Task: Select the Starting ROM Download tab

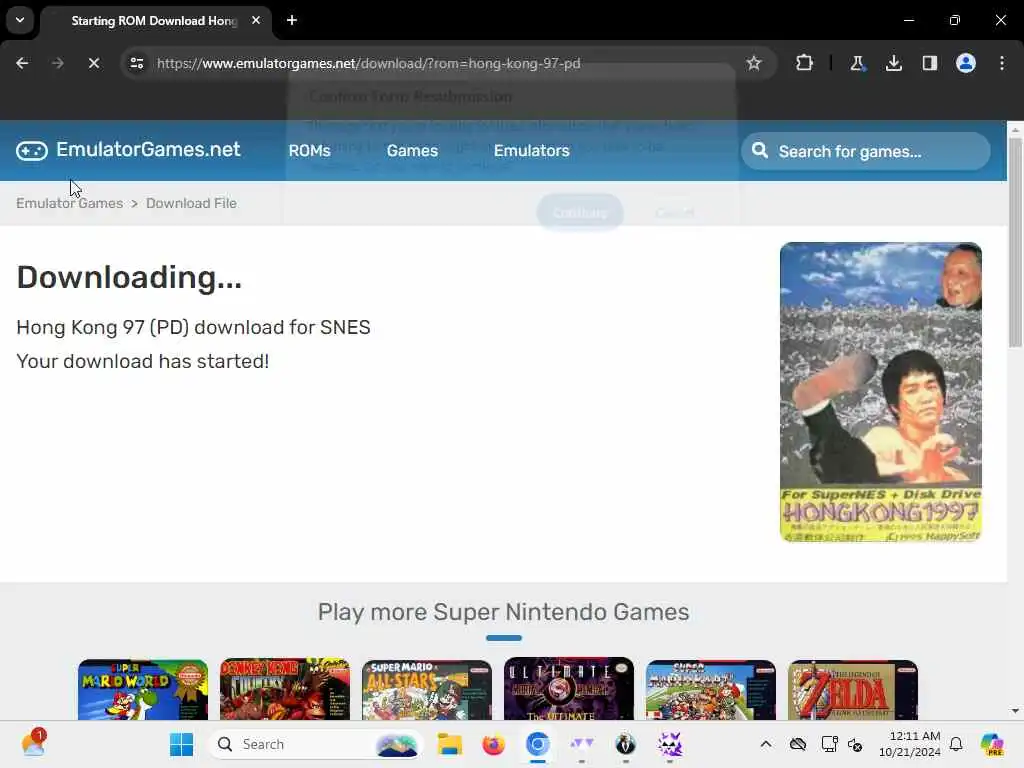Action: coord(154,21)
